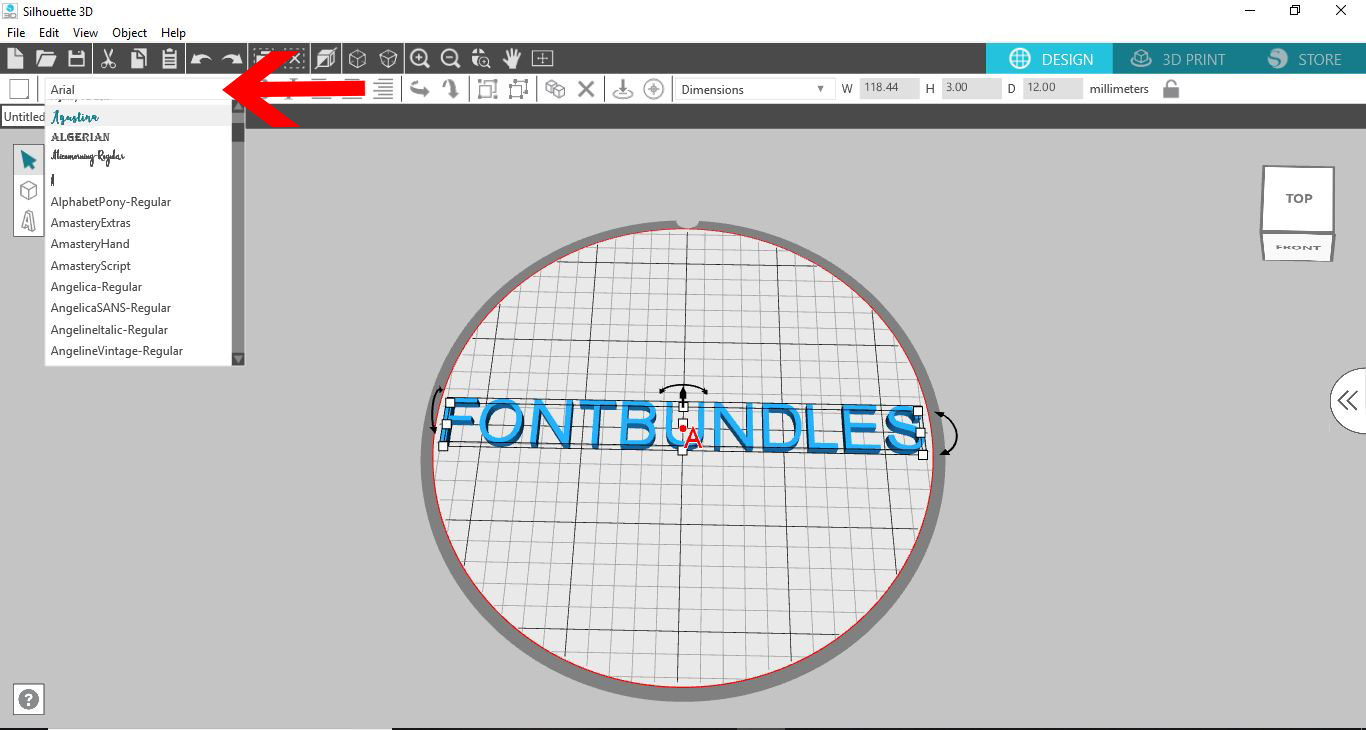Zoom to selection icon

point(481,58)
